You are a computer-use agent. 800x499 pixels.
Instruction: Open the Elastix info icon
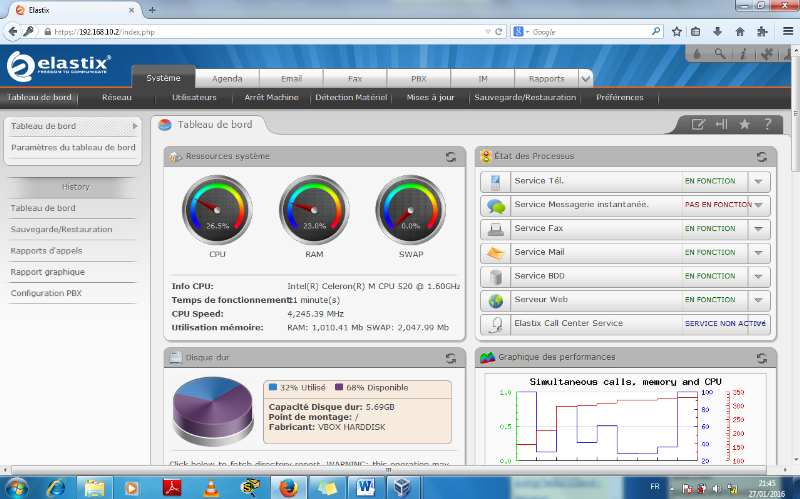tap(742, 55)
